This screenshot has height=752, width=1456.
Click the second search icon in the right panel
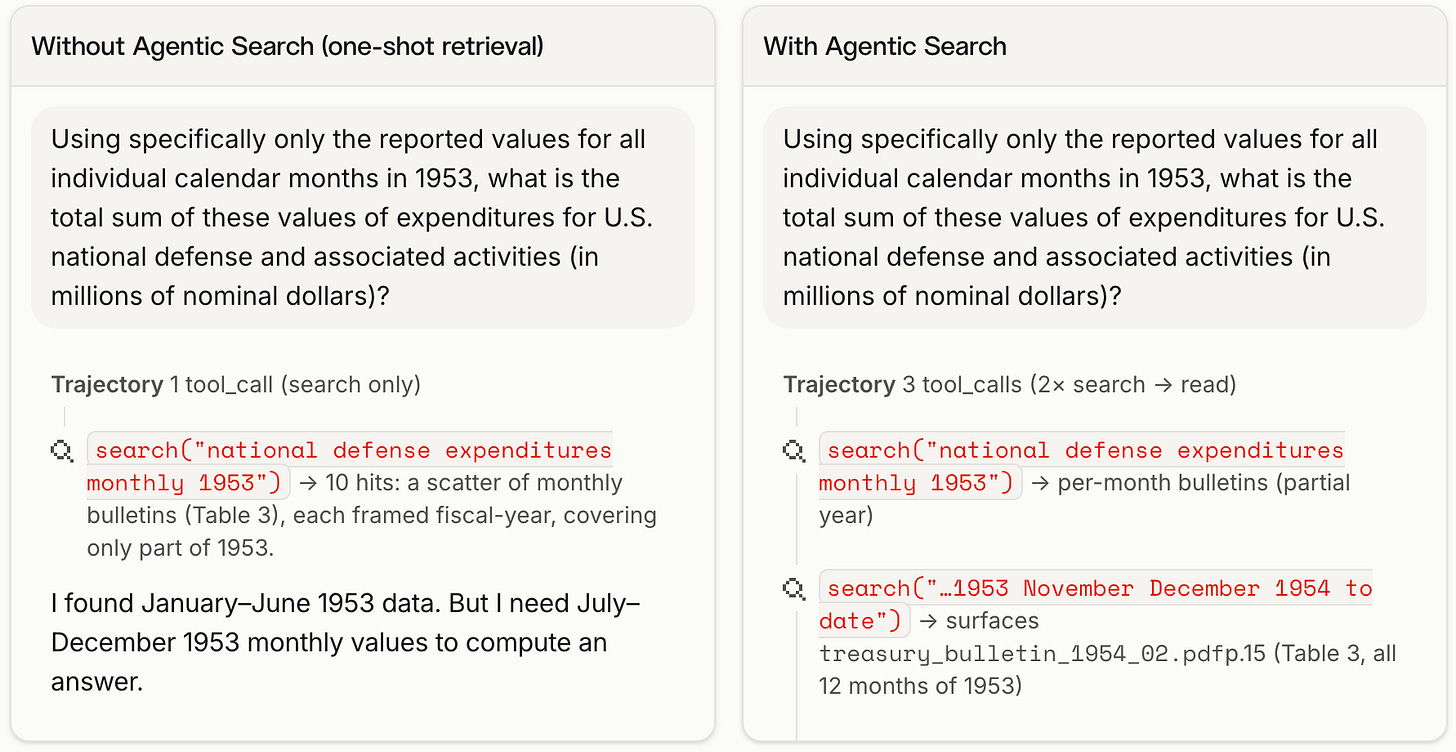(794, 589)
